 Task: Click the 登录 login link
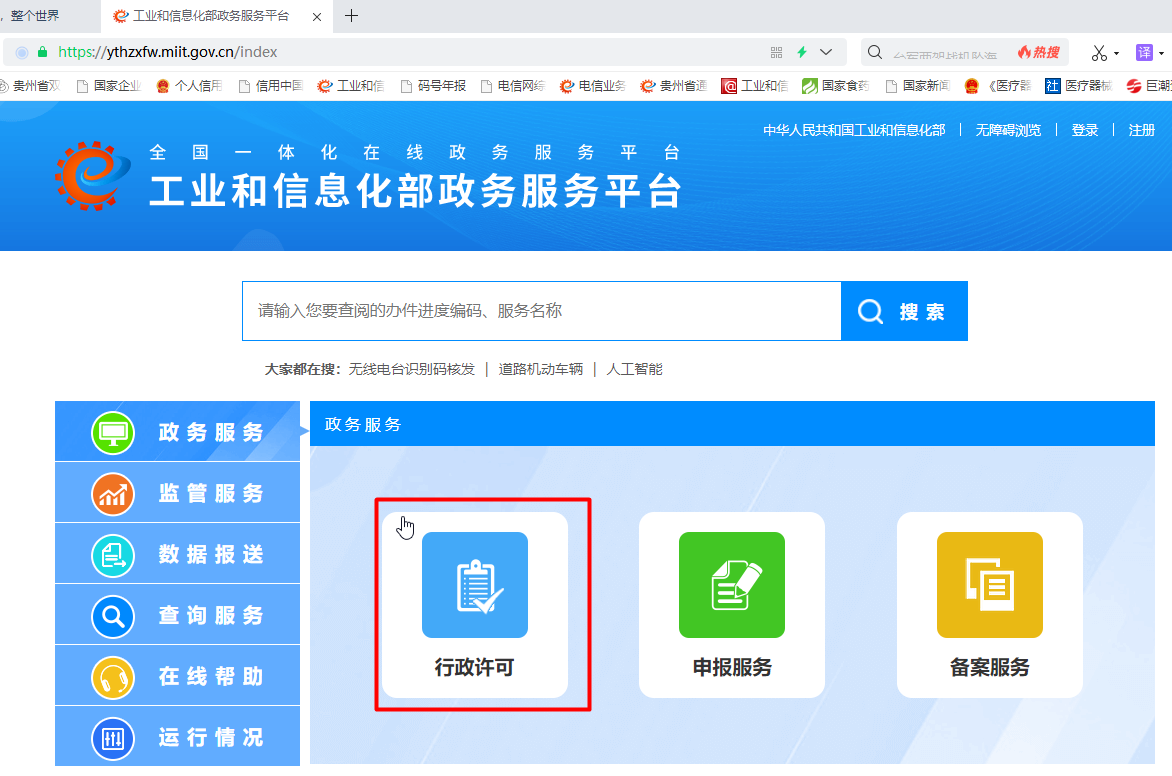(x=1085, y=130)
